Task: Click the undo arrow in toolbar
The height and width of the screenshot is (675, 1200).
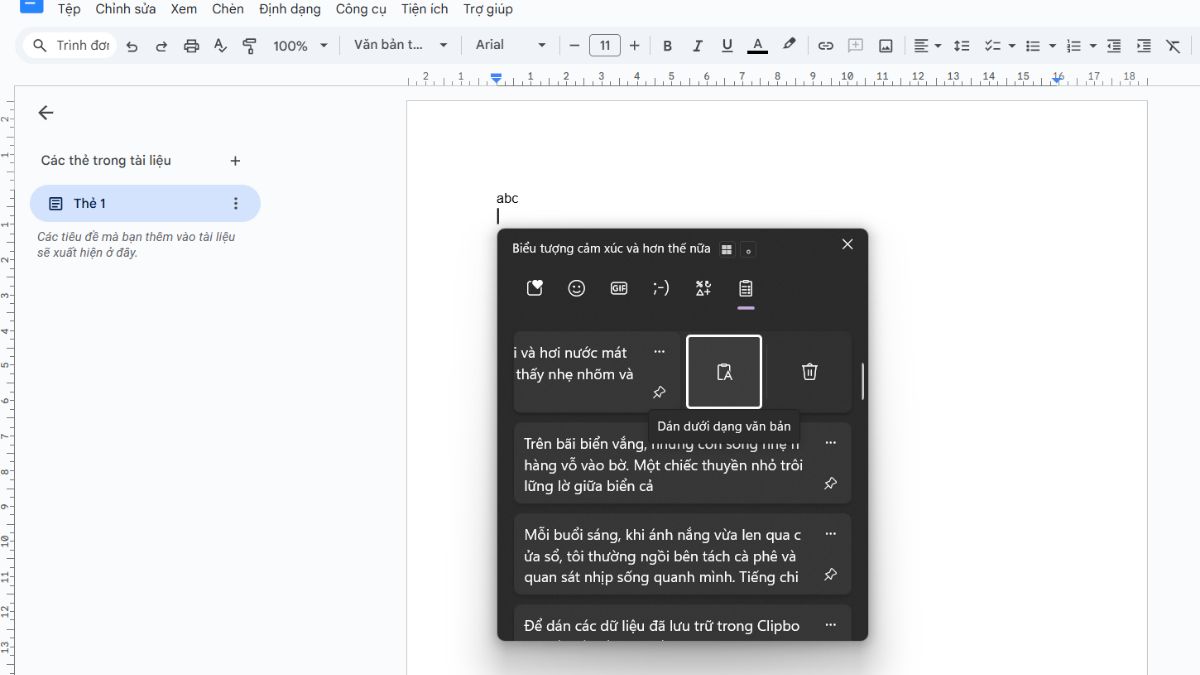Action: coord(132,46)
